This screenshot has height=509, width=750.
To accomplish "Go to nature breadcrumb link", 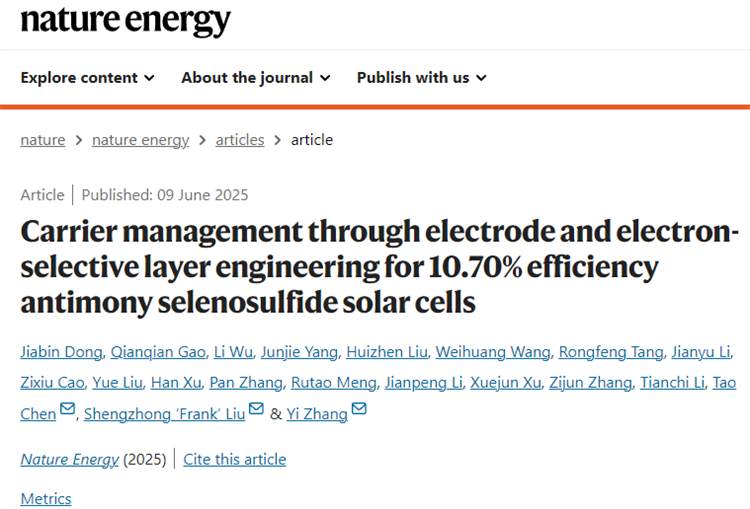I will (x=43, y=140).
